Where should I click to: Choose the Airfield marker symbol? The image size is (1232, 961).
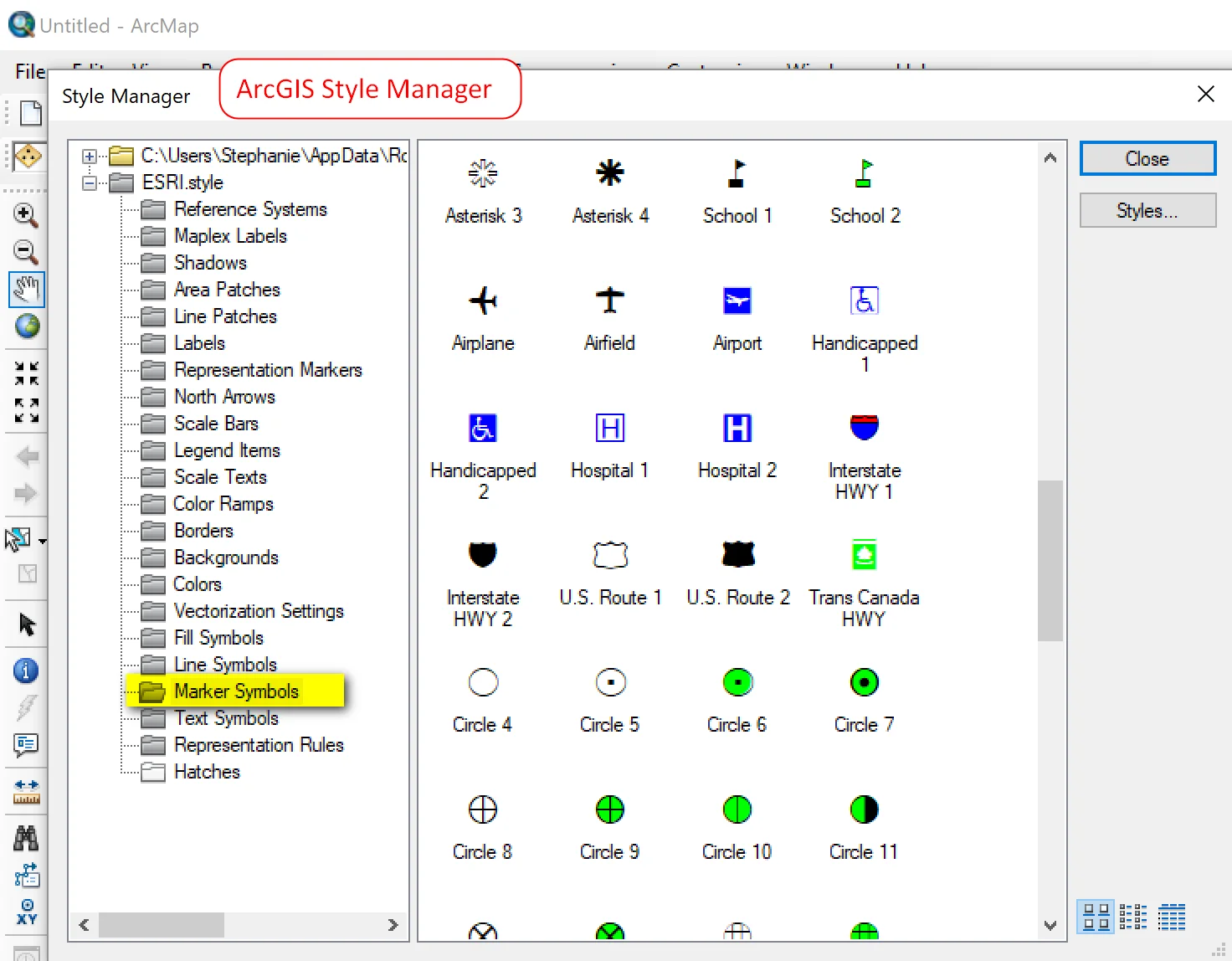pos(610,301)
